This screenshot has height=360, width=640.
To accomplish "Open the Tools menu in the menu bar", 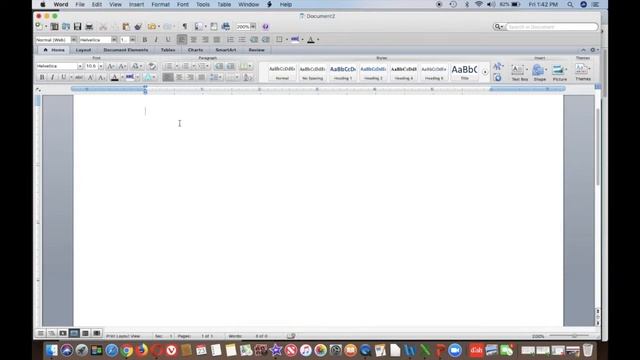I will click(x=203, y=4).
